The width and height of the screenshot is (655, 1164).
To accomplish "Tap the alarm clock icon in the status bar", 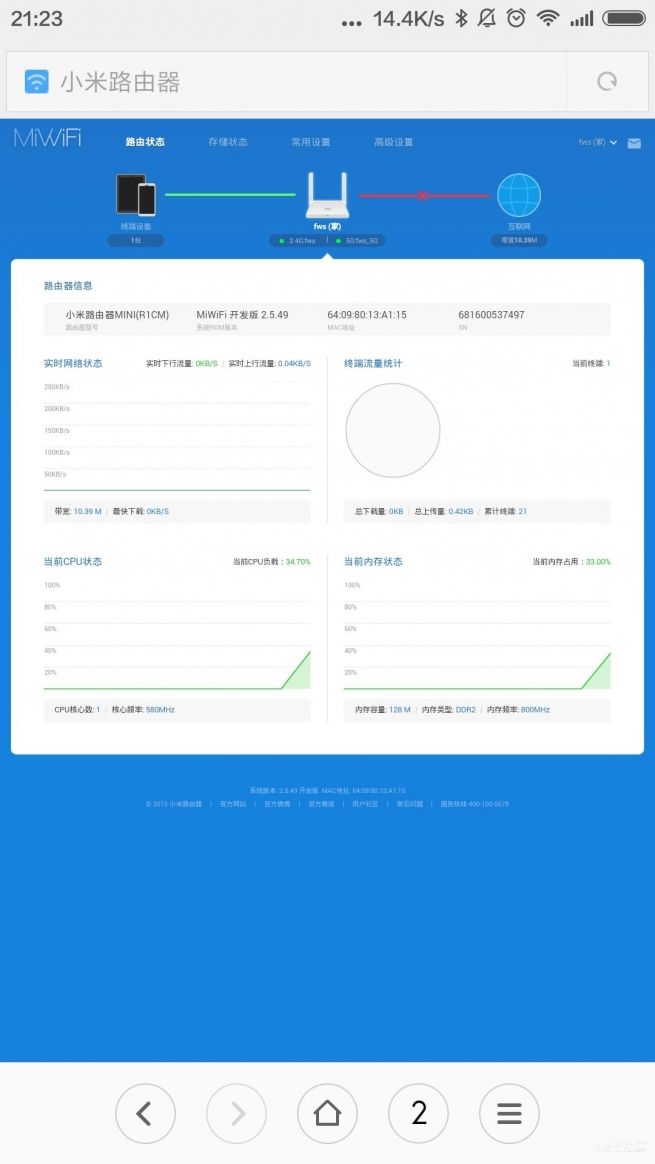I will pyautogui.click(x=516, y=19).
